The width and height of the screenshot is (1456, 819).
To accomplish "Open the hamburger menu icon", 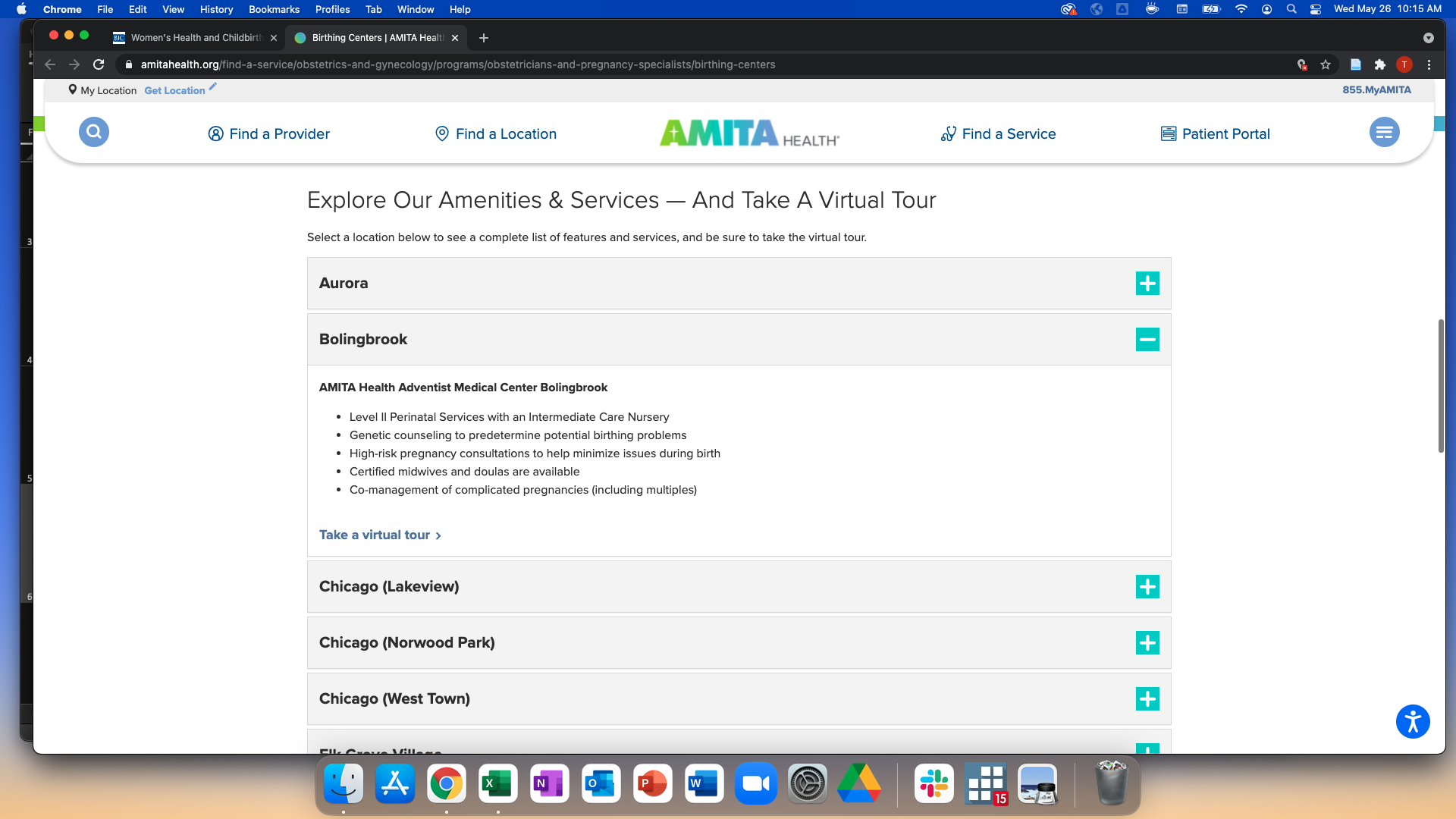I will tap(1384, 132).
